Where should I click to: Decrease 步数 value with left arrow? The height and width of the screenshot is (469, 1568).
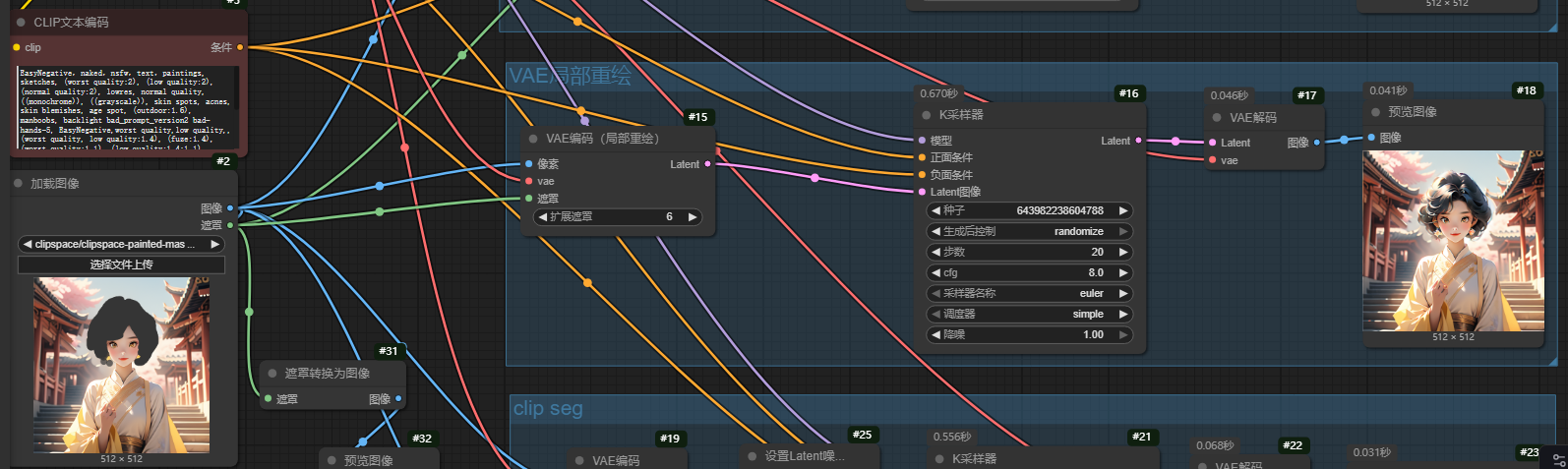coord(935,252)
